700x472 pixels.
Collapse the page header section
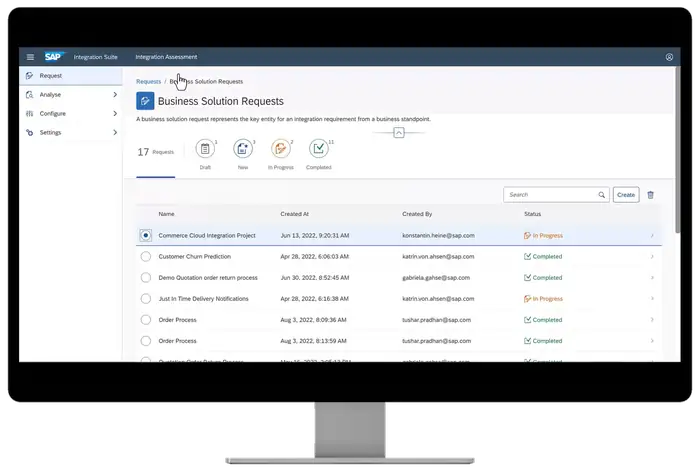click(x=399, y=133)
